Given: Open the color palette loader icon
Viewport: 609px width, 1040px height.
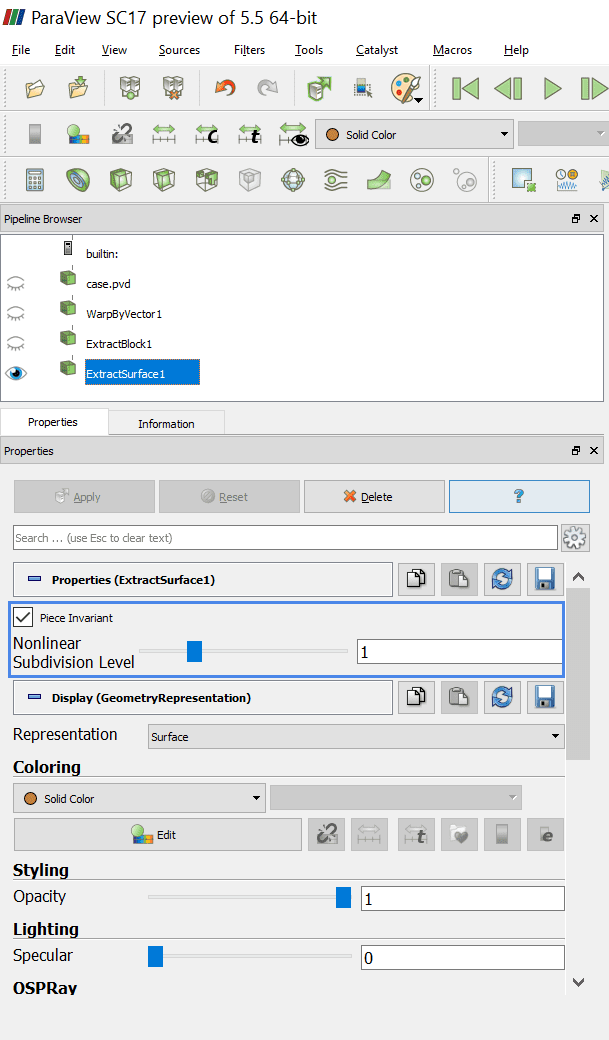Looking at the screenshot, I should pyautogui.click(x=406, y=88).
